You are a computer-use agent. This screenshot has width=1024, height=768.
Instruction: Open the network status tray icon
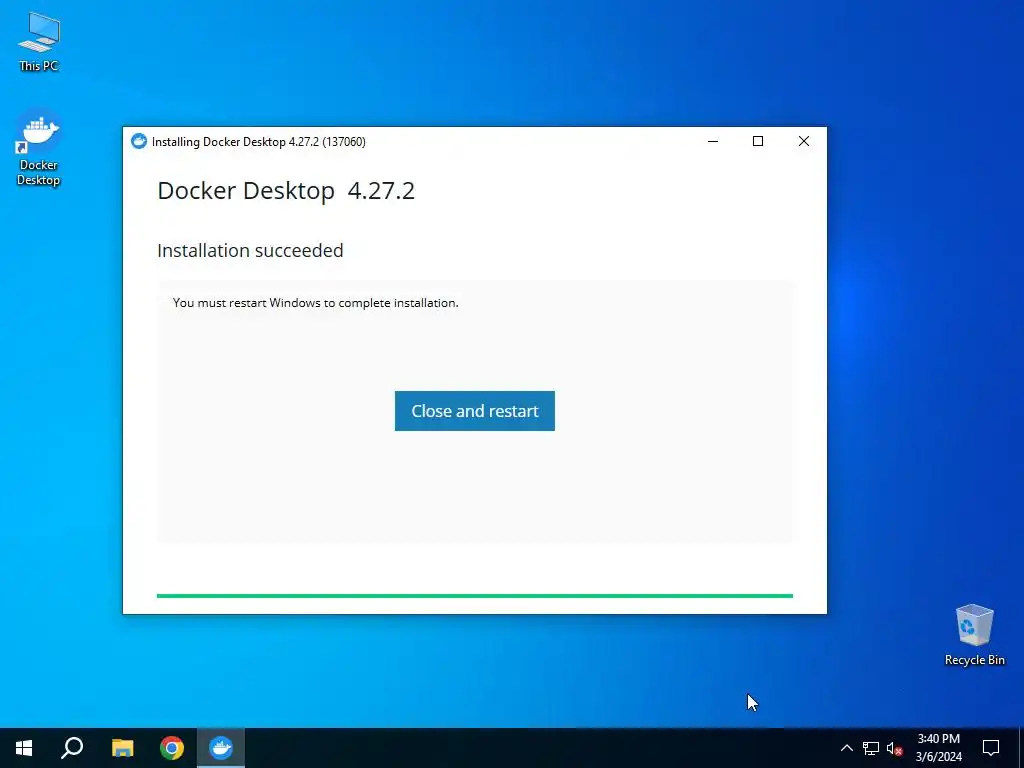[x=871, y=748]
